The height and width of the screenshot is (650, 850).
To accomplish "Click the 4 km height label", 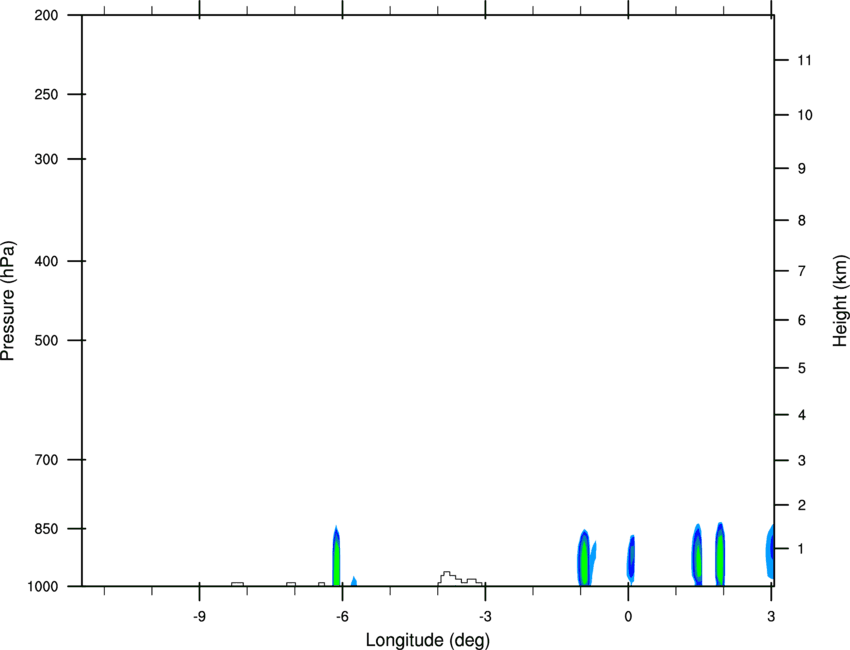I will [x=801, y=415].
